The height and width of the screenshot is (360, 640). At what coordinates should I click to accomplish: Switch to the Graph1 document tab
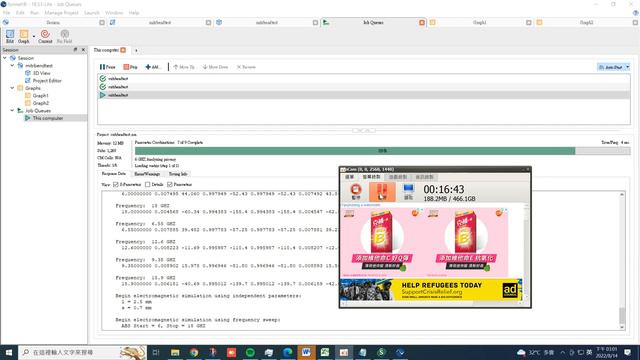tap(480, 22)
